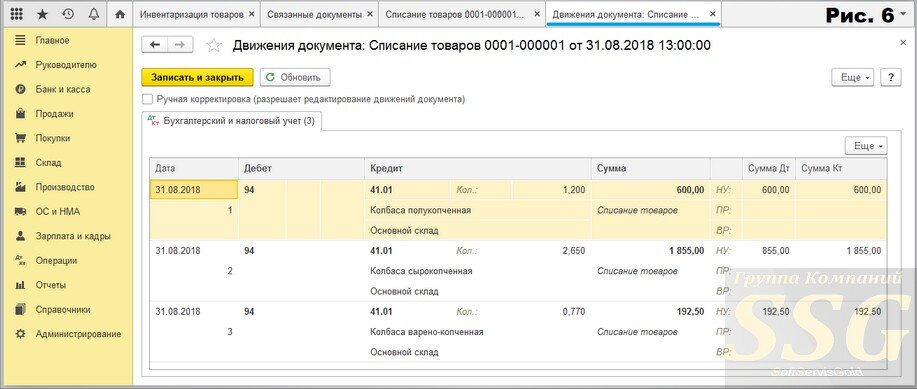Select sum 1 855,00 cell

[650, 250]
